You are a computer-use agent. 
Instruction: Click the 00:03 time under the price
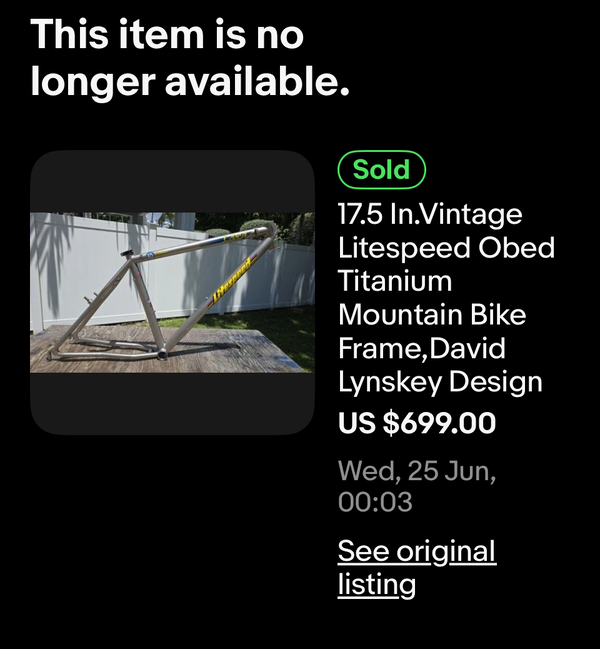tap(375, 502)
